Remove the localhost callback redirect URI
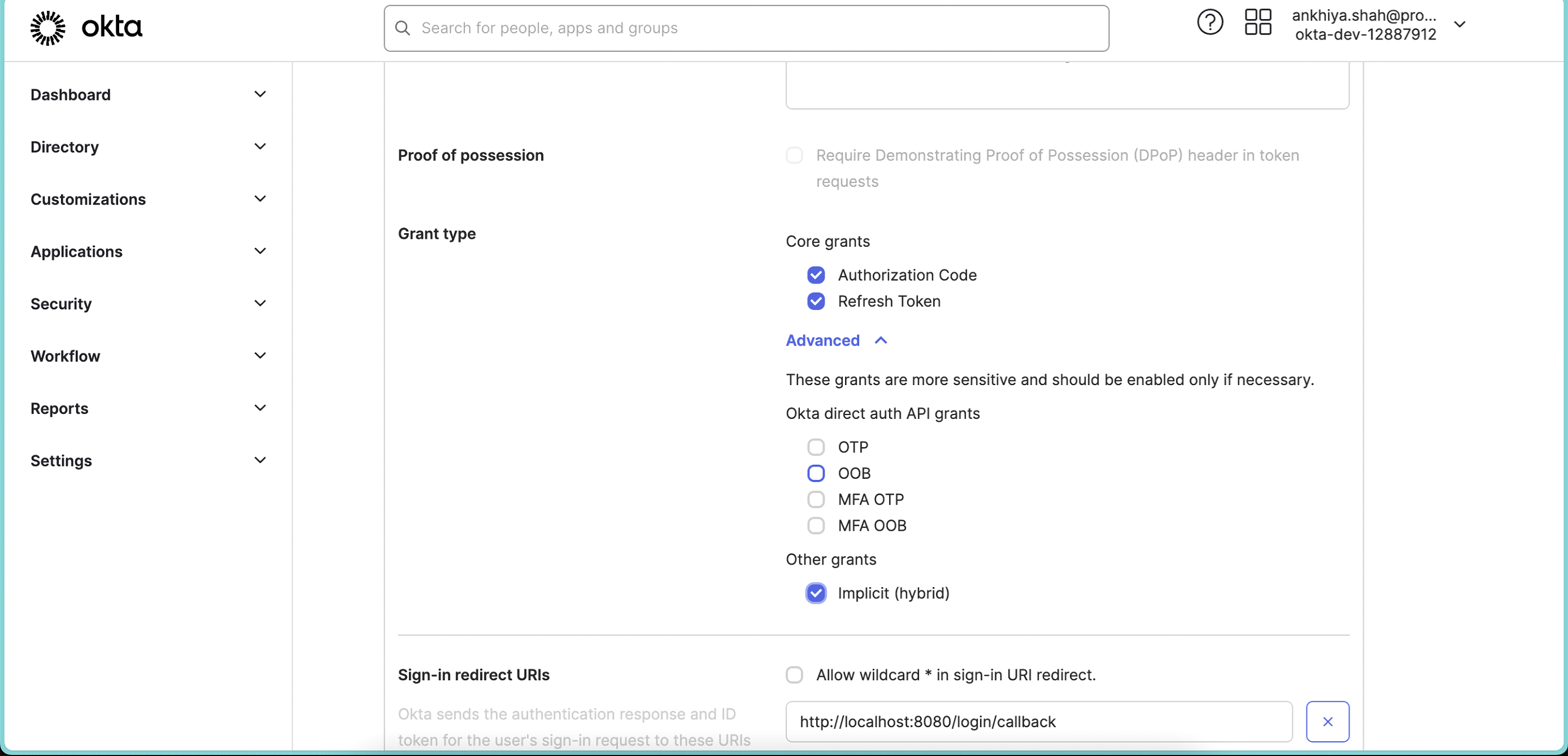The height and width of the screenshot is (756, 1568). tap(1327, 722)
